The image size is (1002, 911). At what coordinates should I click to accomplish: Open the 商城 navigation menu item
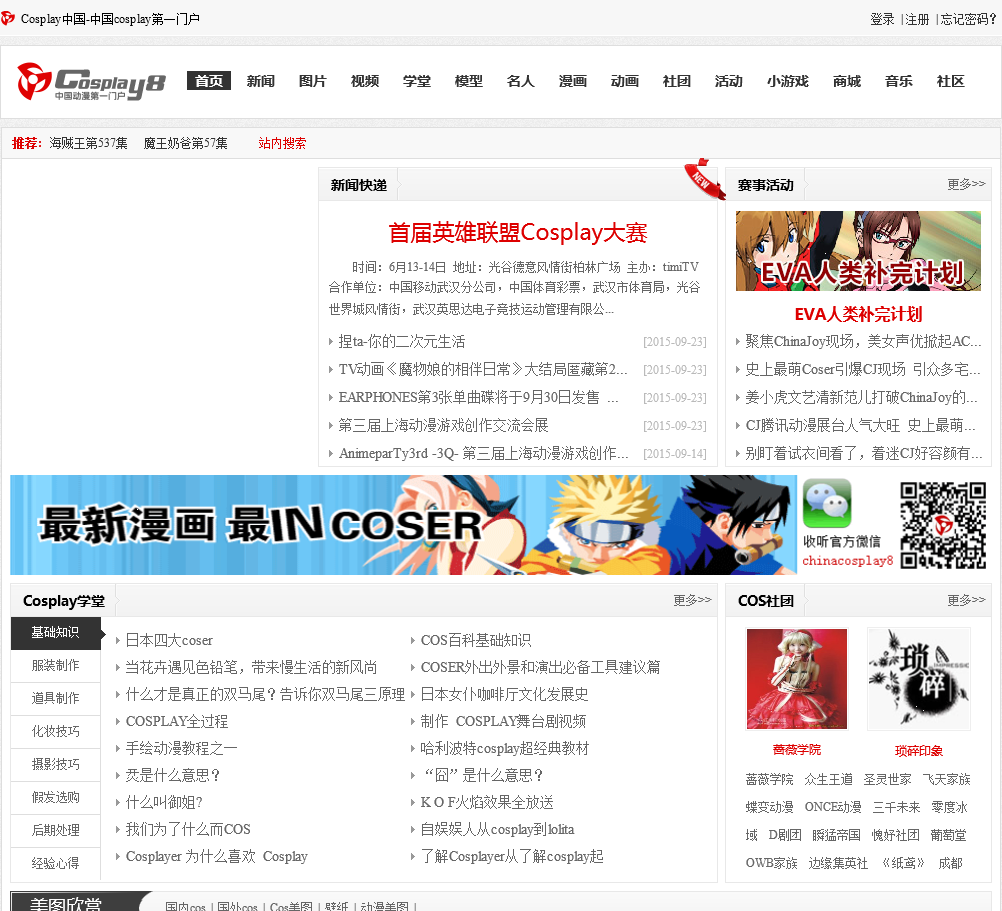(x=847, y=81)
